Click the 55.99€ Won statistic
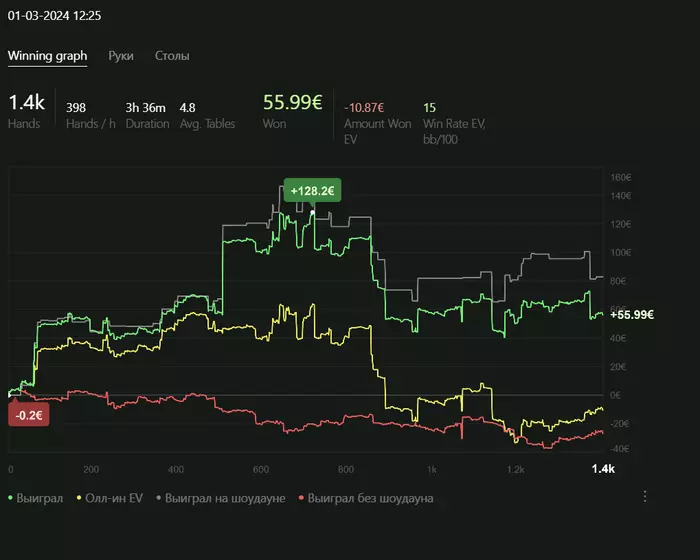This screenshot has width=700, height=560. pos(292,103)
